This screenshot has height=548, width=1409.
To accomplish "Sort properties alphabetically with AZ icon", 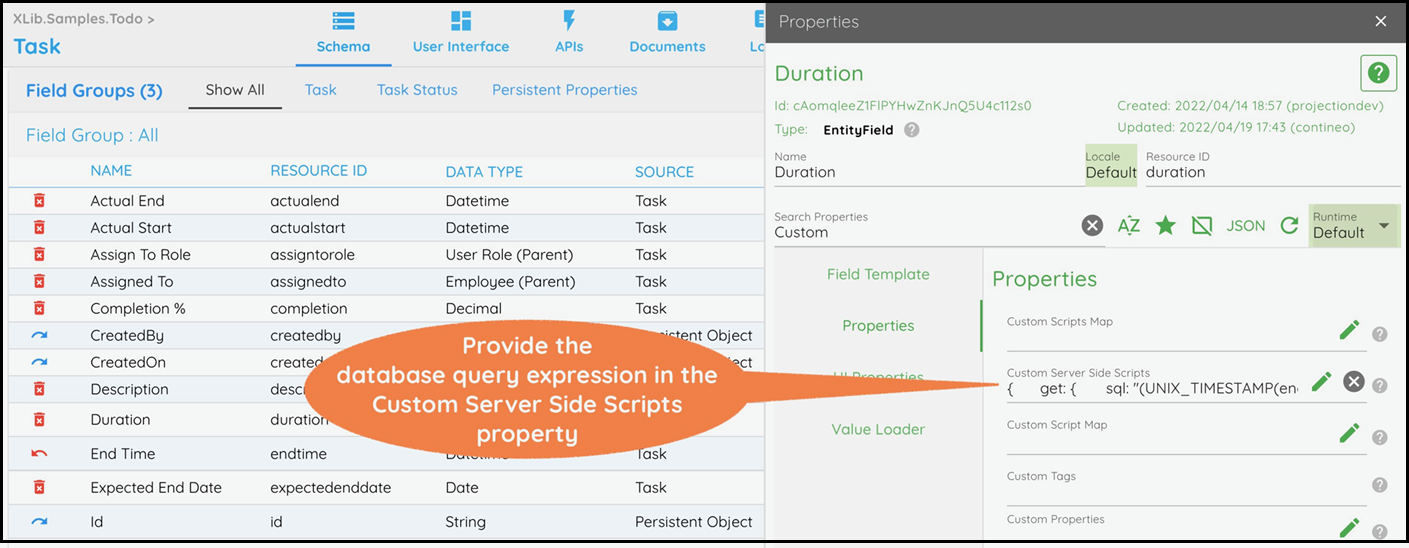I will tap(1128, 226).
